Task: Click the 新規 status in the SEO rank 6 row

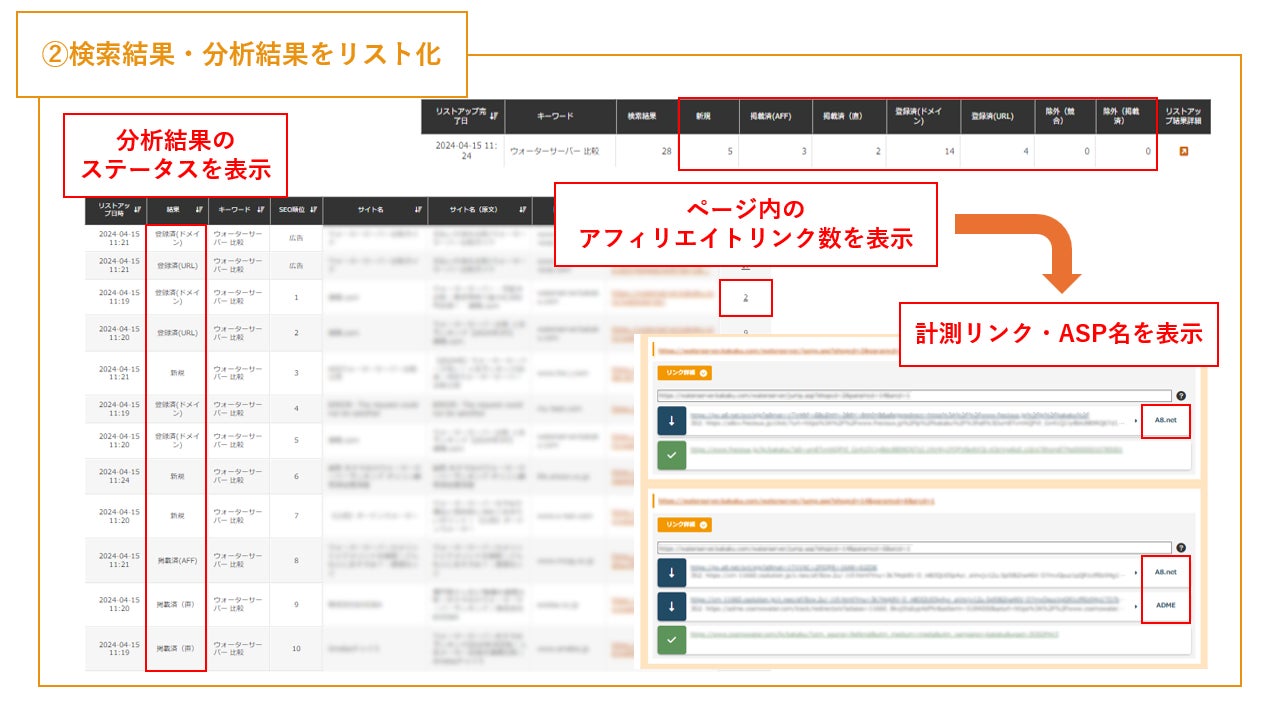Action: click(x=176, y=477)
